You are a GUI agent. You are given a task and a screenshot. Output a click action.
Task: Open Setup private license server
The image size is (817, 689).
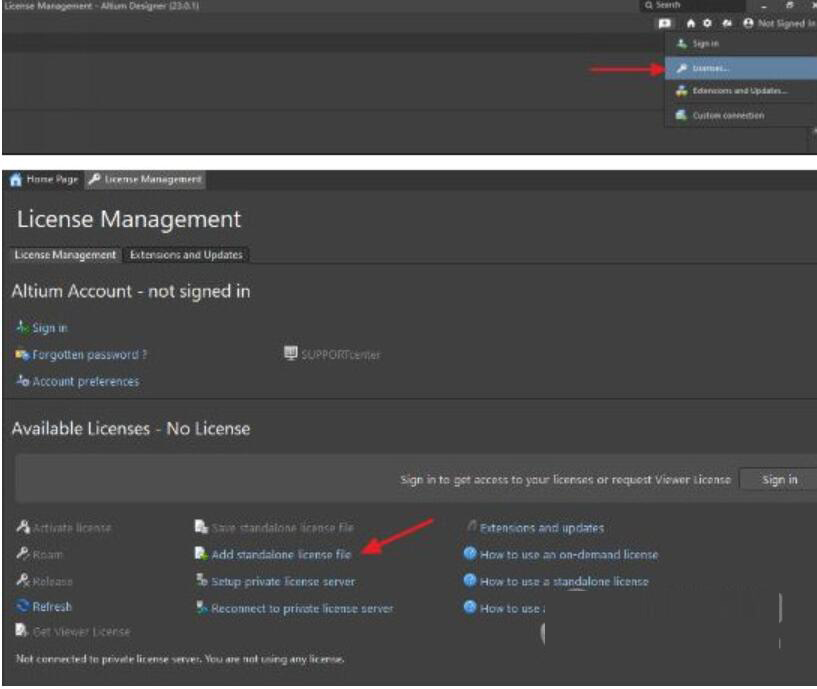tap(283, 582)
